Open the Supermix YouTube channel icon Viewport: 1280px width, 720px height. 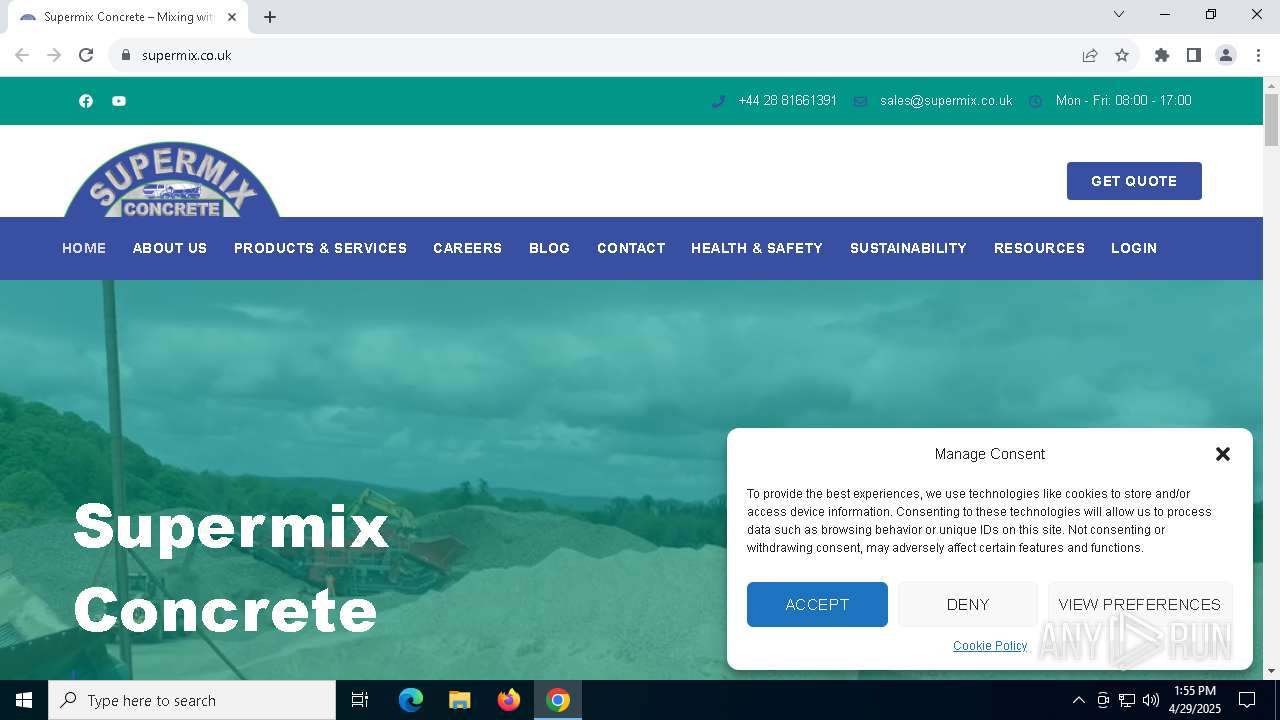click(119, 101)
